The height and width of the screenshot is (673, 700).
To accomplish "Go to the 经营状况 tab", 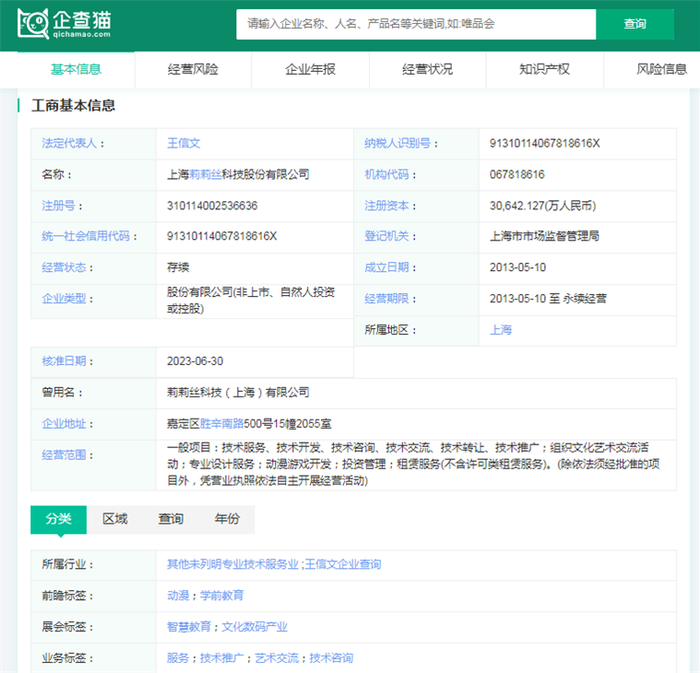I will click(427, 69).
